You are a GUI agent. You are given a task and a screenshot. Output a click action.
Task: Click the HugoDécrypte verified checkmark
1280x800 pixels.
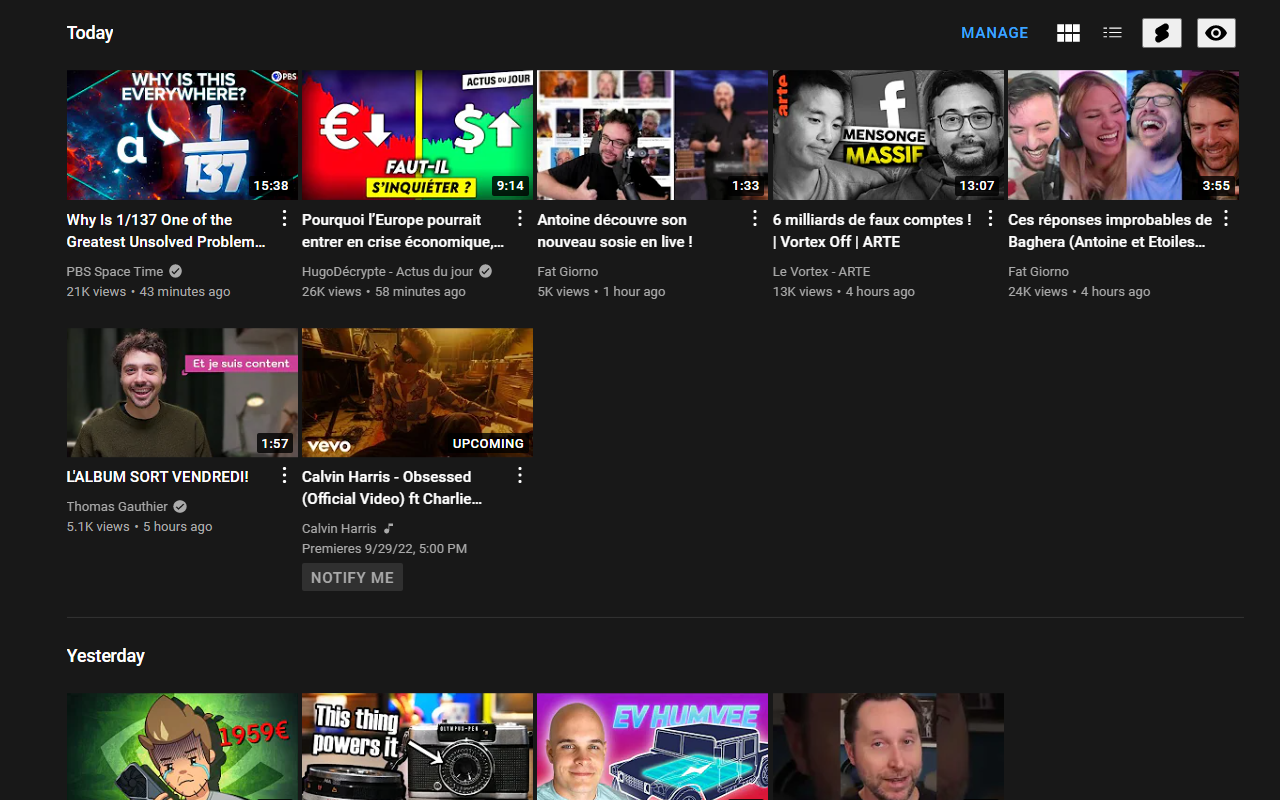coord(486,271)
